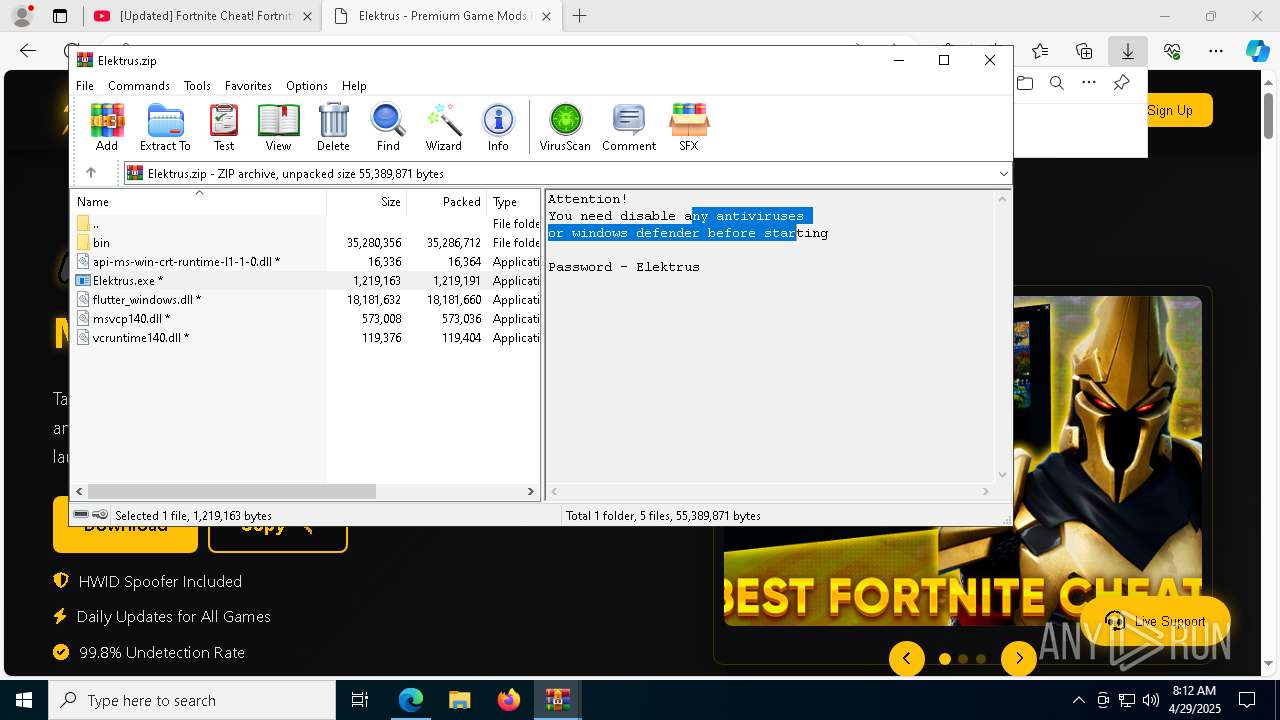Pin the downloads panel

[1121, 83]
